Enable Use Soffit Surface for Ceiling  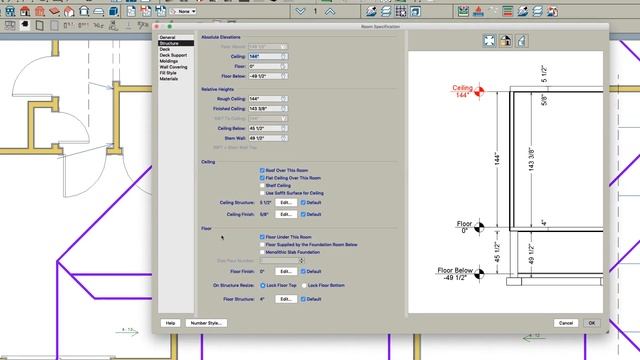point(262,193)
